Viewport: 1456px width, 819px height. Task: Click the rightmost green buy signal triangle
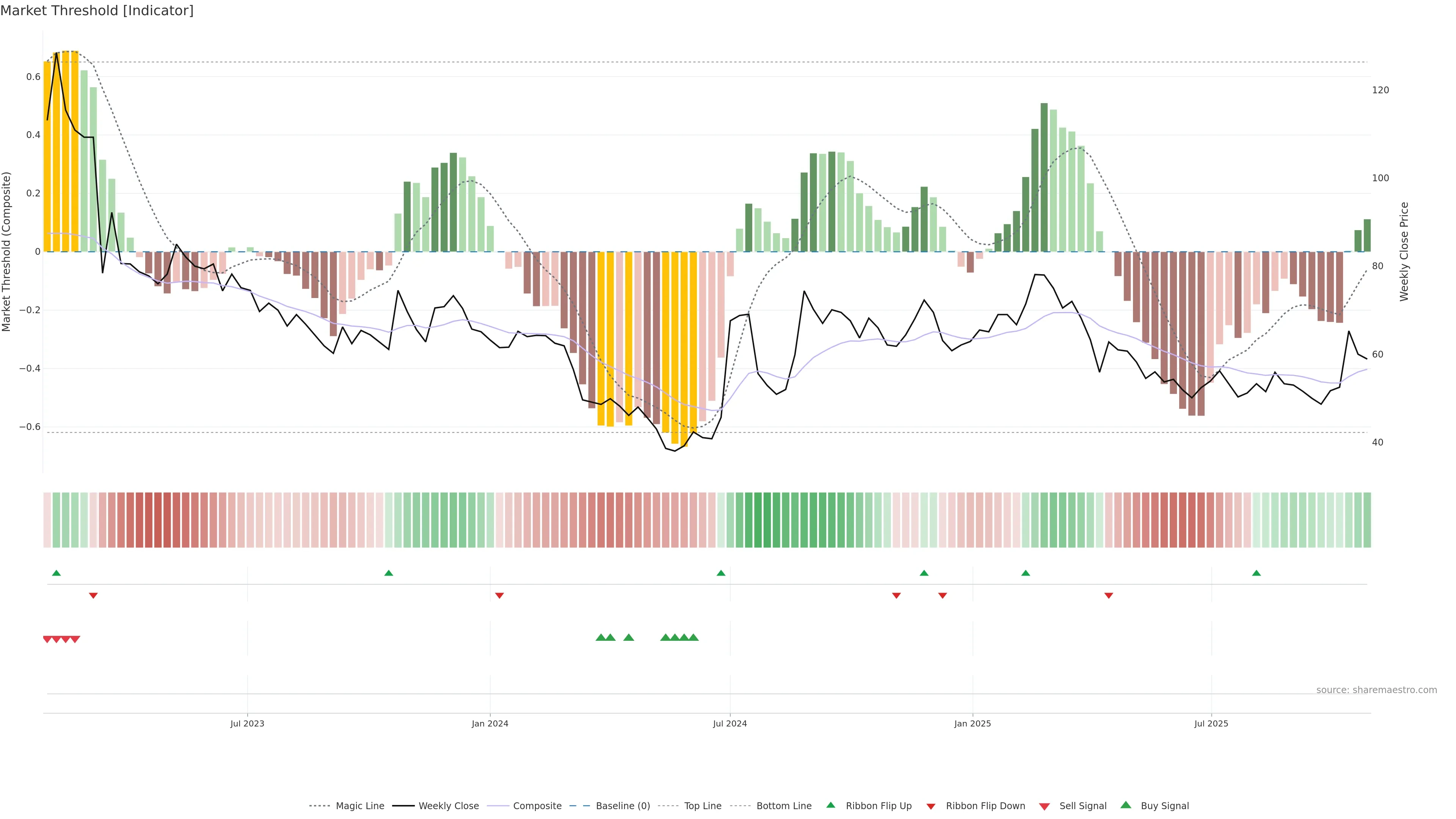(693, 637)
